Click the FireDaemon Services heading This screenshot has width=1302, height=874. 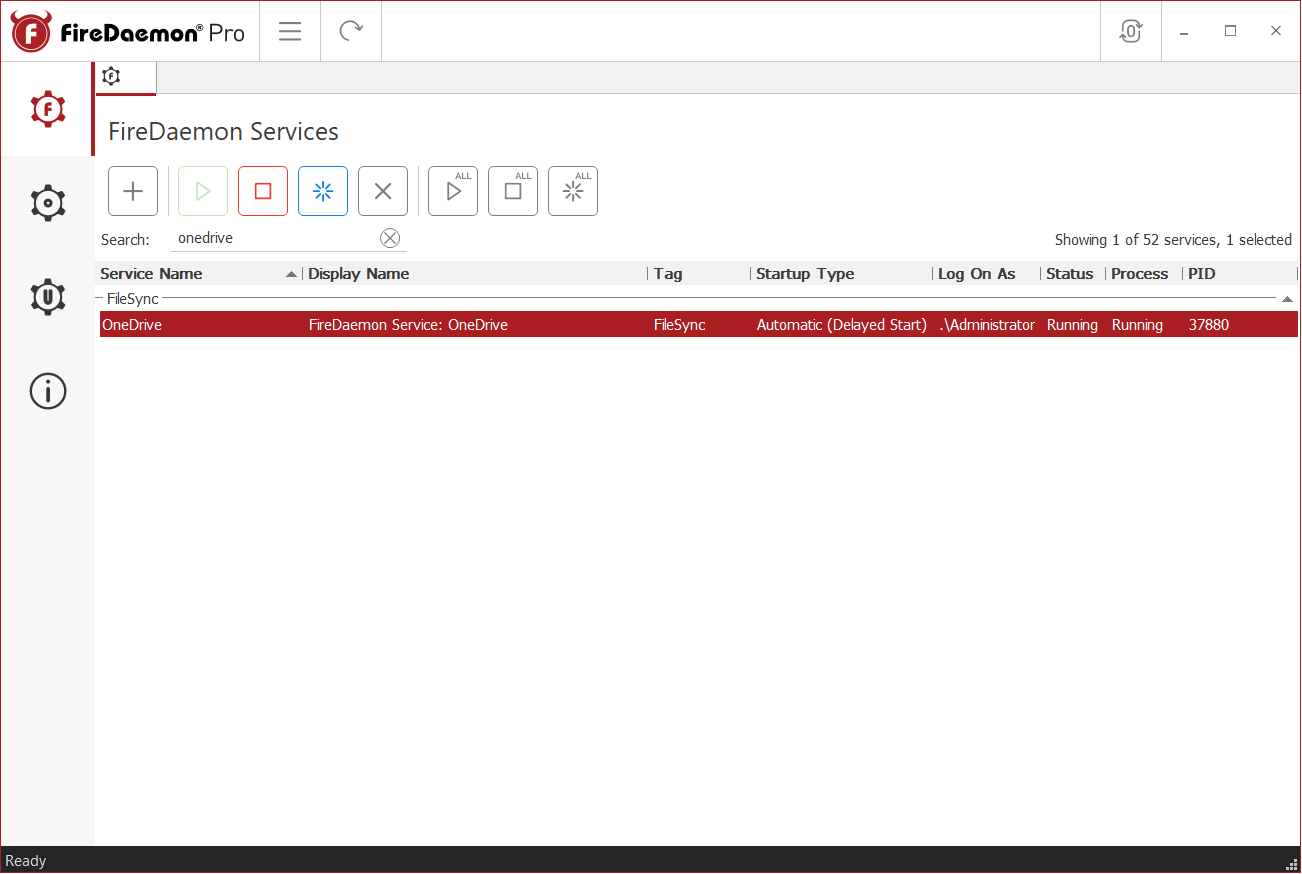223,131
